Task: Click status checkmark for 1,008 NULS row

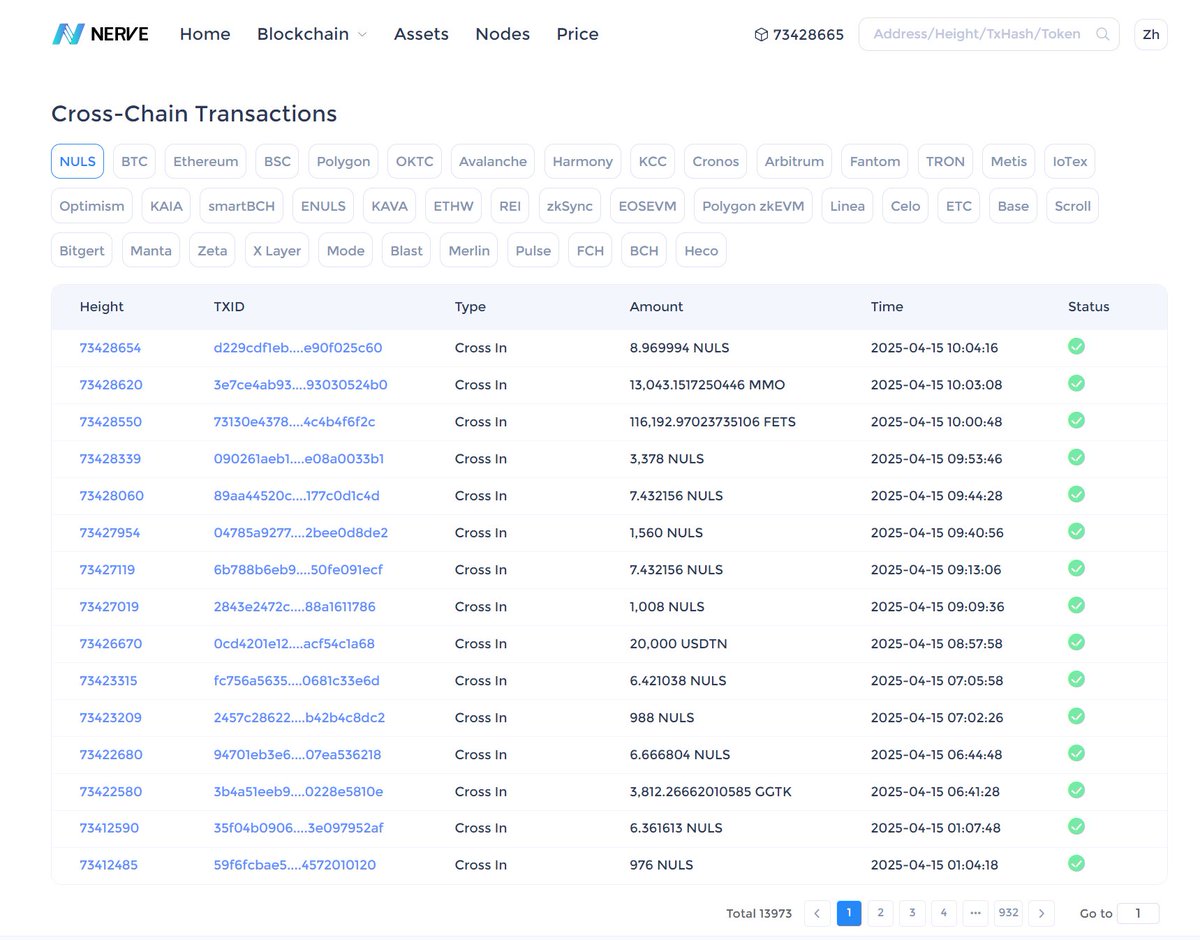Action: tap(1076, 606)
